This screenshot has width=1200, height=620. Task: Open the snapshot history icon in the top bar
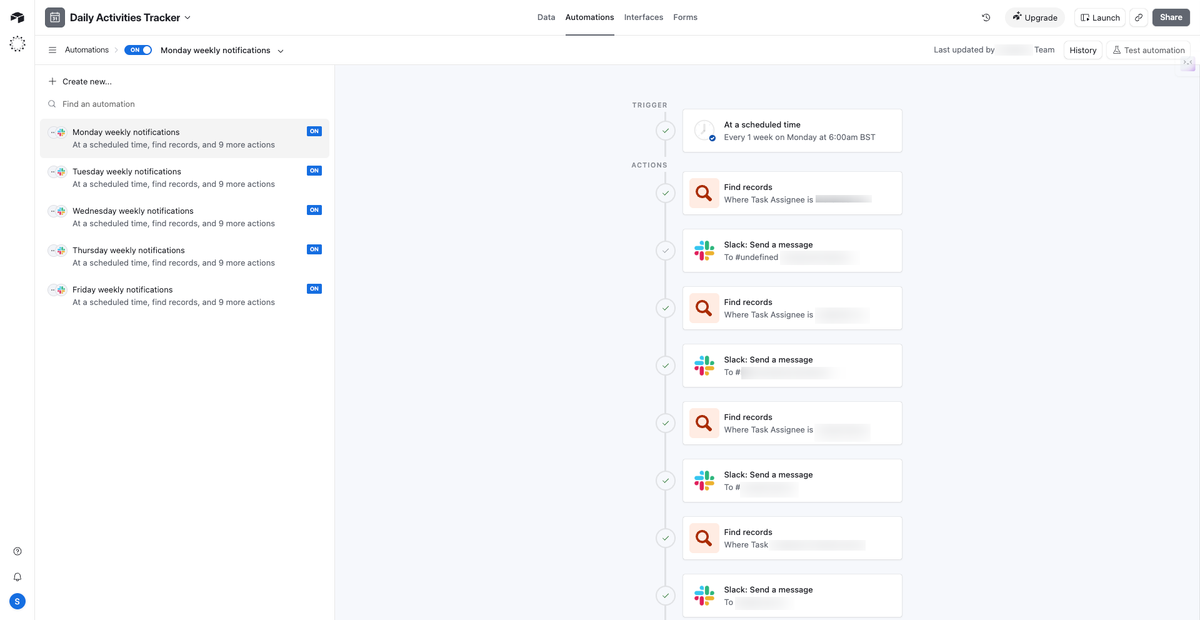pyautogui.click(x=985, y=17)
